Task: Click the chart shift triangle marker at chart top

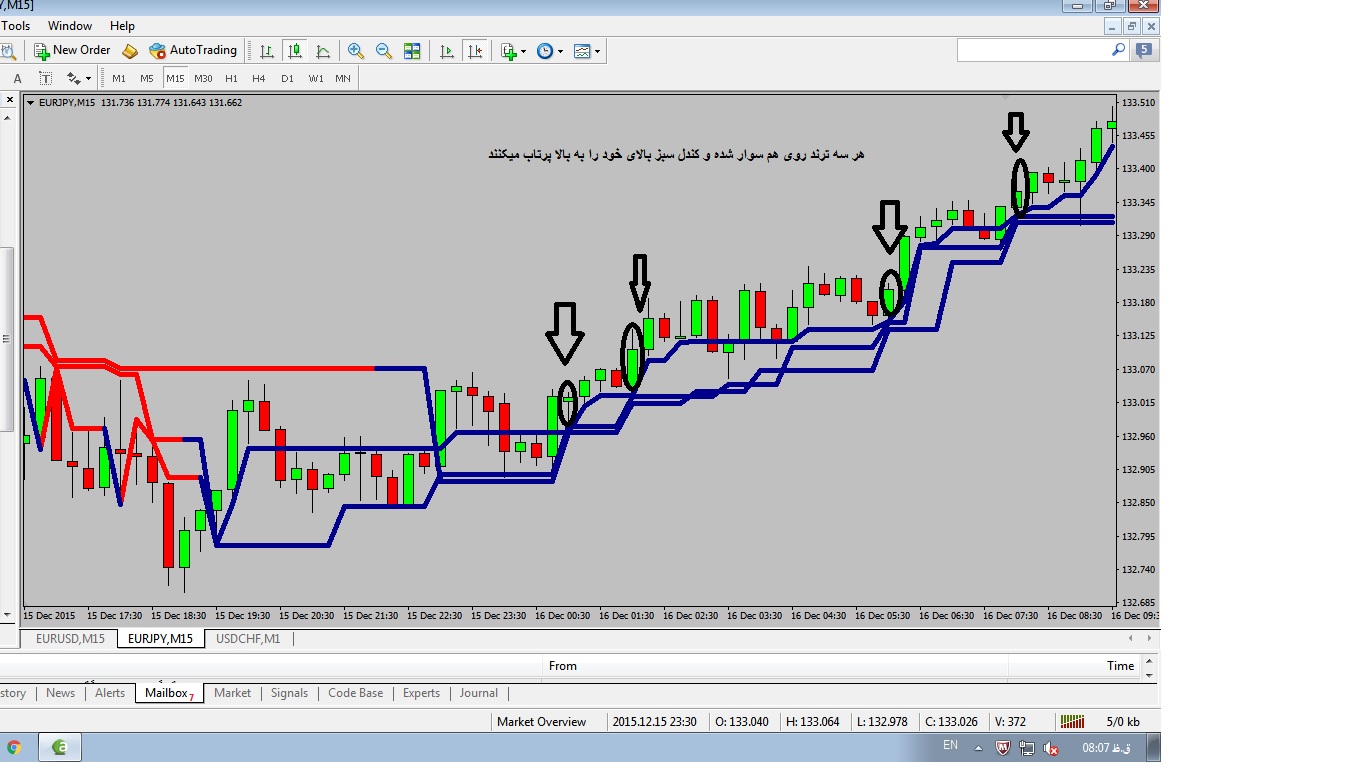Action: [x=1006, y=97]
